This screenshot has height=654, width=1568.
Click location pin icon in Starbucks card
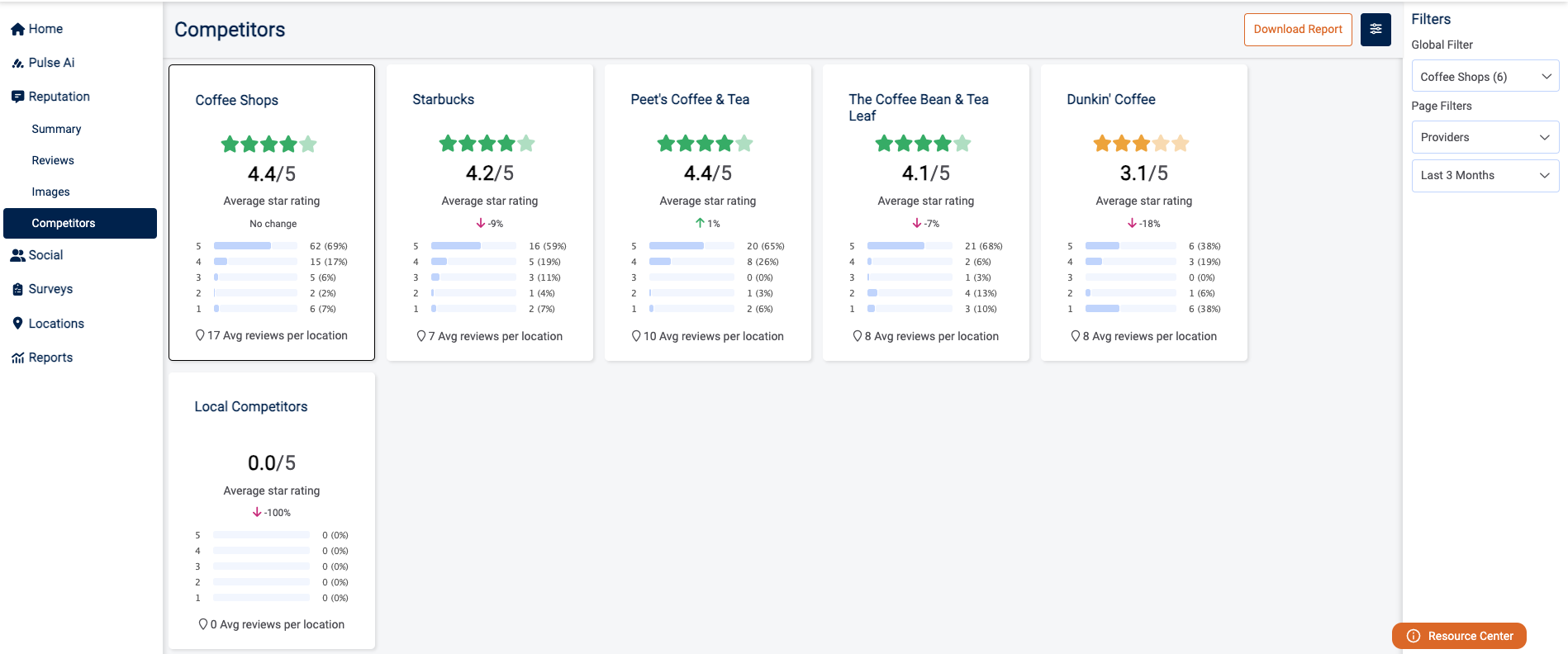(421, 336)
